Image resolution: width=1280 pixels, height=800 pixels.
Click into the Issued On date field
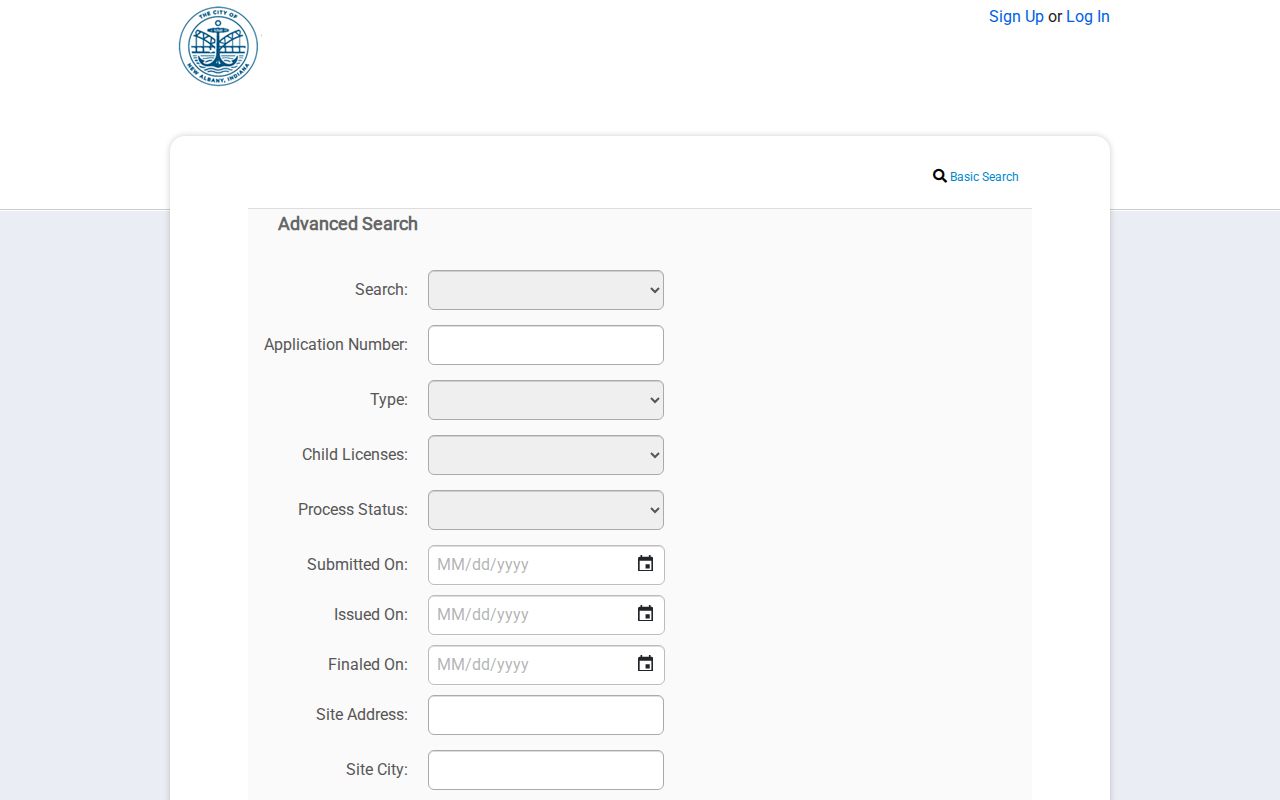tap(546, 615)
